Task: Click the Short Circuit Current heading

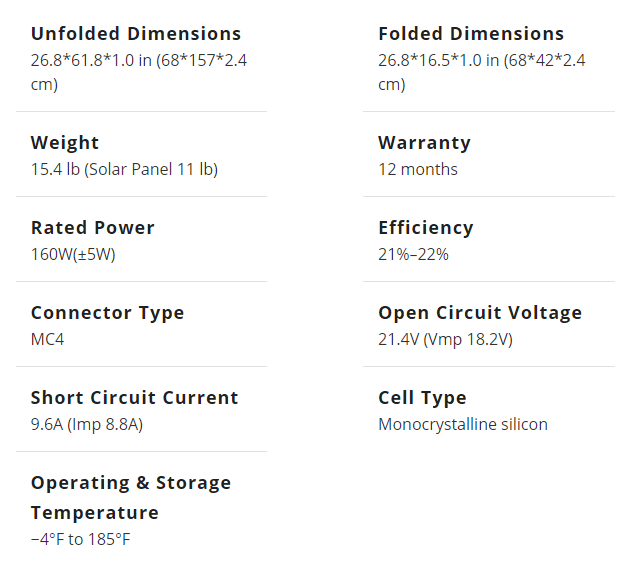Action: (135, 398)
